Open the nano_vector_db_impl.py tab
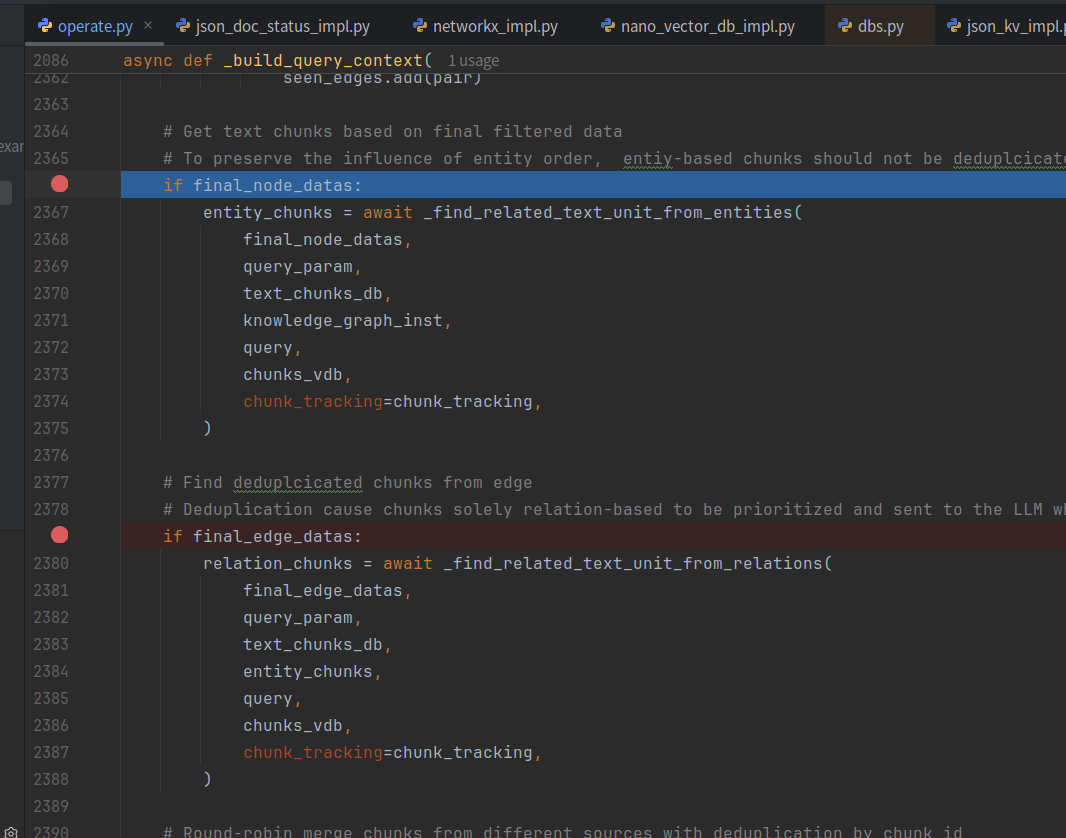 pyautogui.click(x=698, y=27)
